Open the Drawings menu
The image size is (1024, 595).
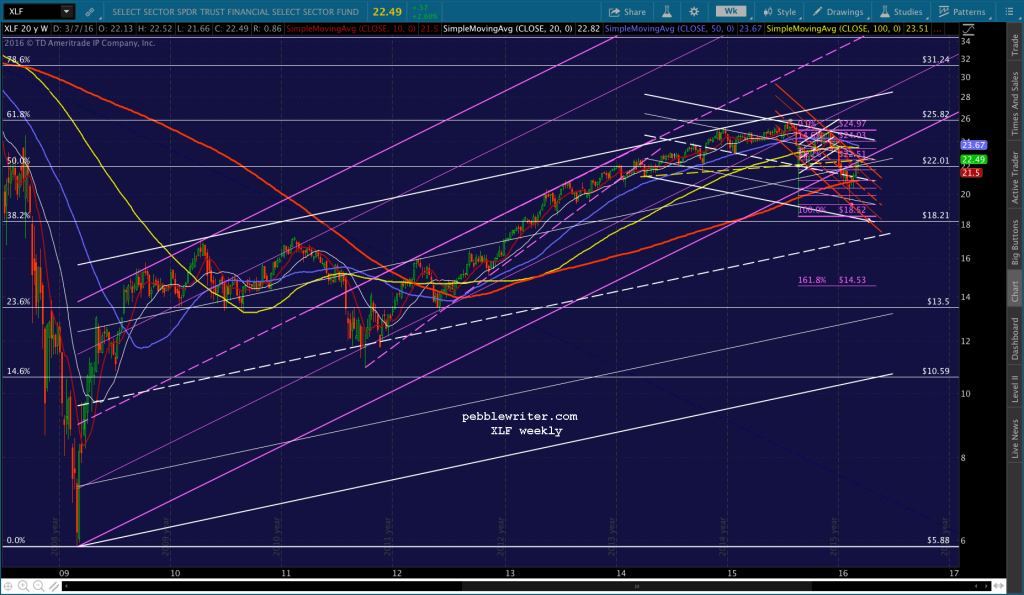tap(838, 12)
